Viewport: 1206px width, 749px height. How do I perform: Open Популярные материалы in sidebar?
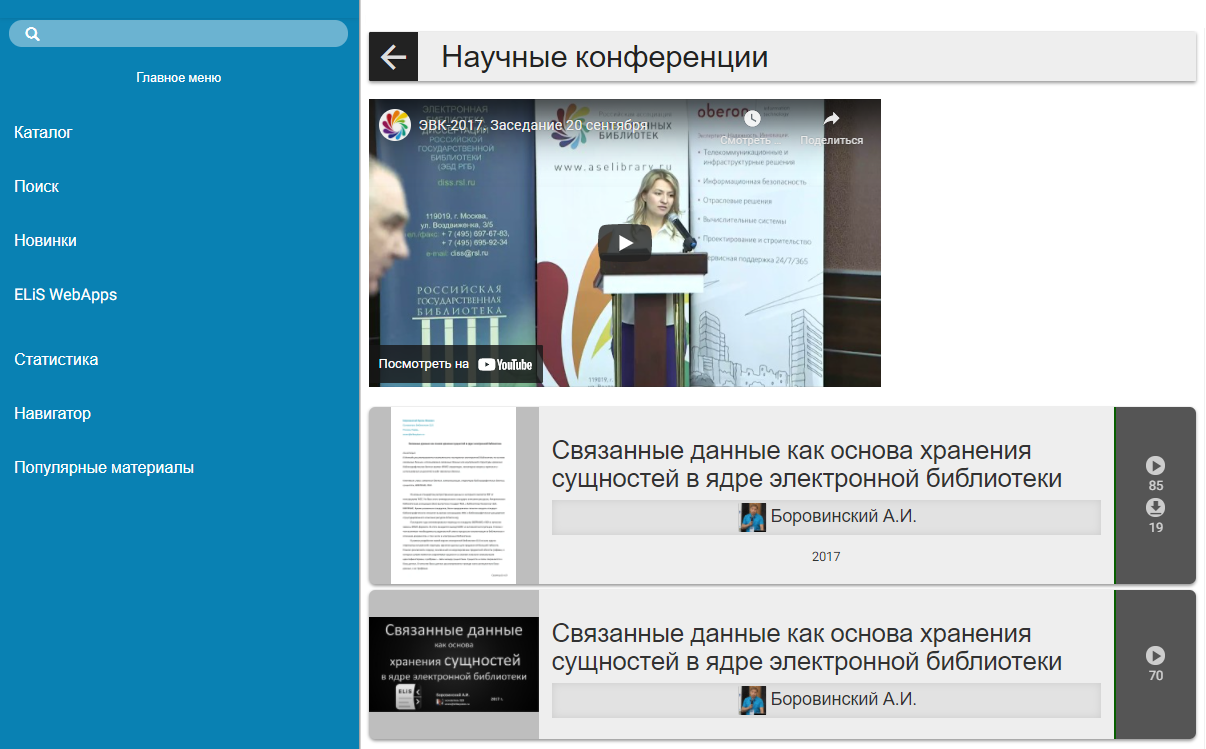point(104,467)
